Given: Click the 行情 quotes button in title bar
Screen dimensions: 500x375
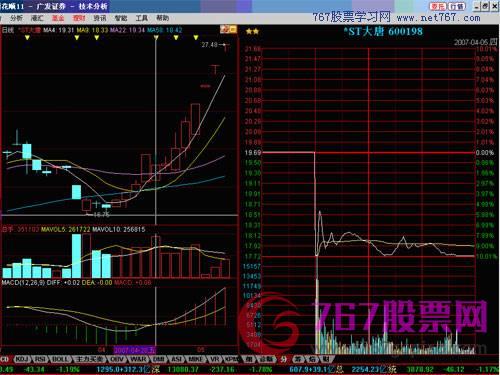Looking at the screenshot, I should (x=457, y=6).
